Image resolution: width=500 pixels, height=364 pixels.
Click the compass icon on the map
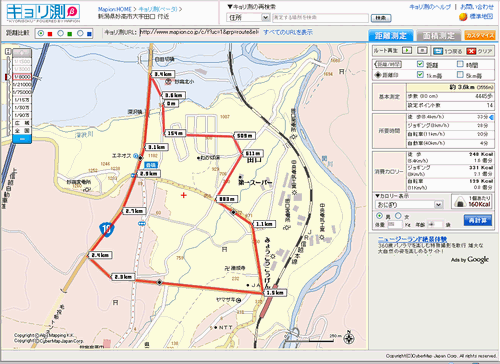pos(349,338)
